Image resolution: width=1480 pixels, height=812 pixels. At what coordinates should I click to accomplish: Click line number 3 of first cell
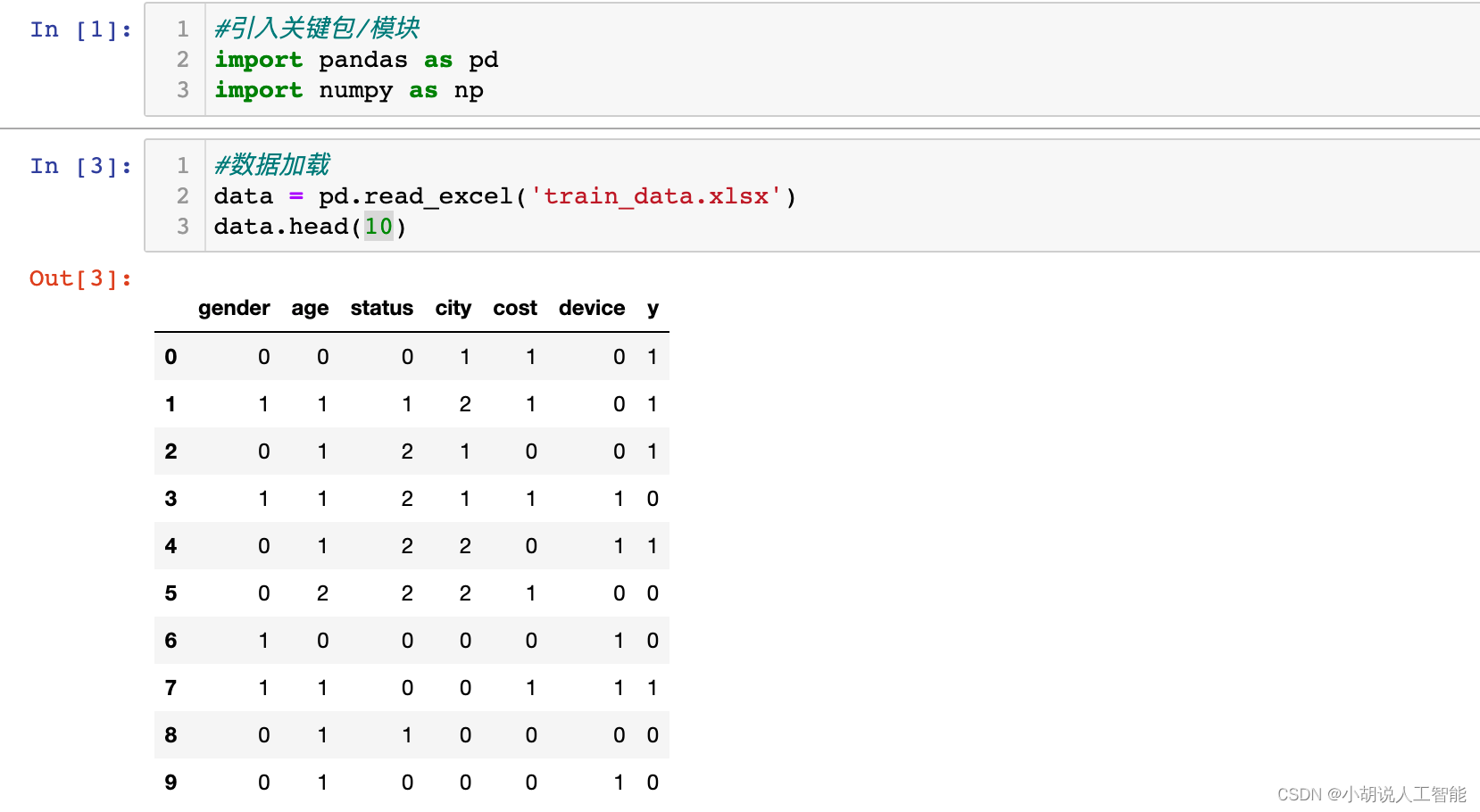click(183, 90)
